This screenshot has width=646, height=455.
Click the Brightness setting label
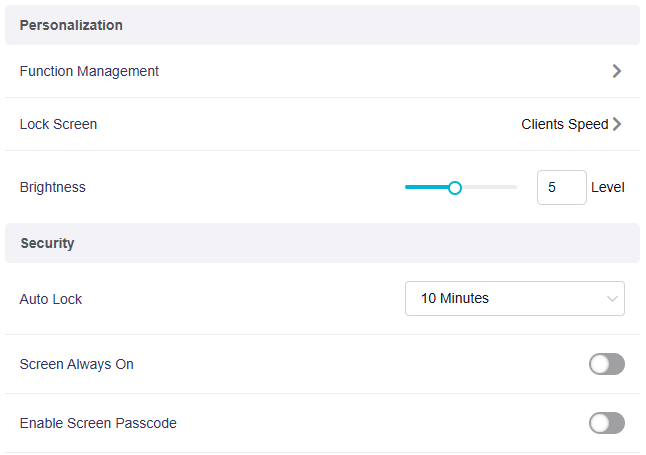(52, 187)
